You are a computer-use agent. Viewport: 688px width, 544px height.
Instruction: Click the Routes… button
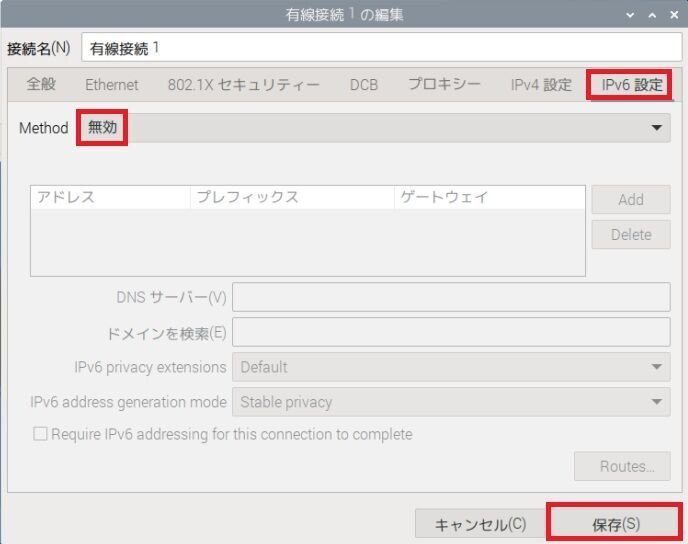[622, 466]
